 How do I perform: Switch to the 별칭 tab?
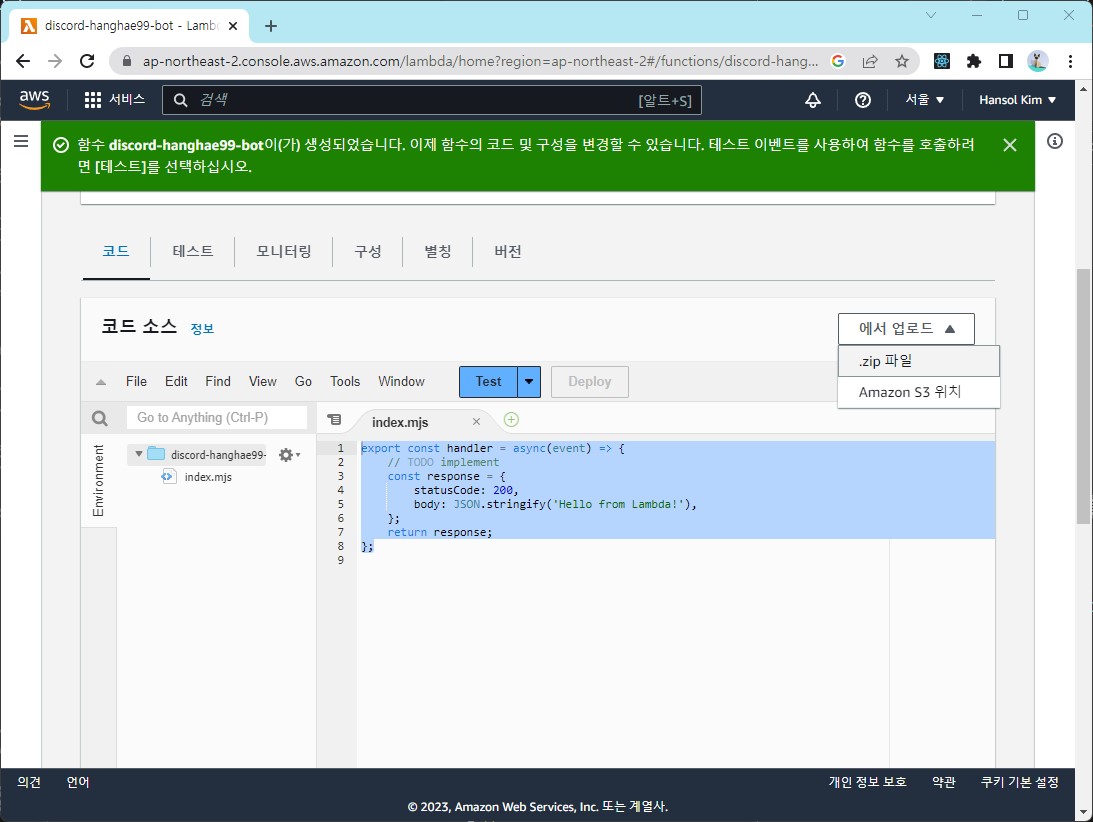[x=438, y=251]
